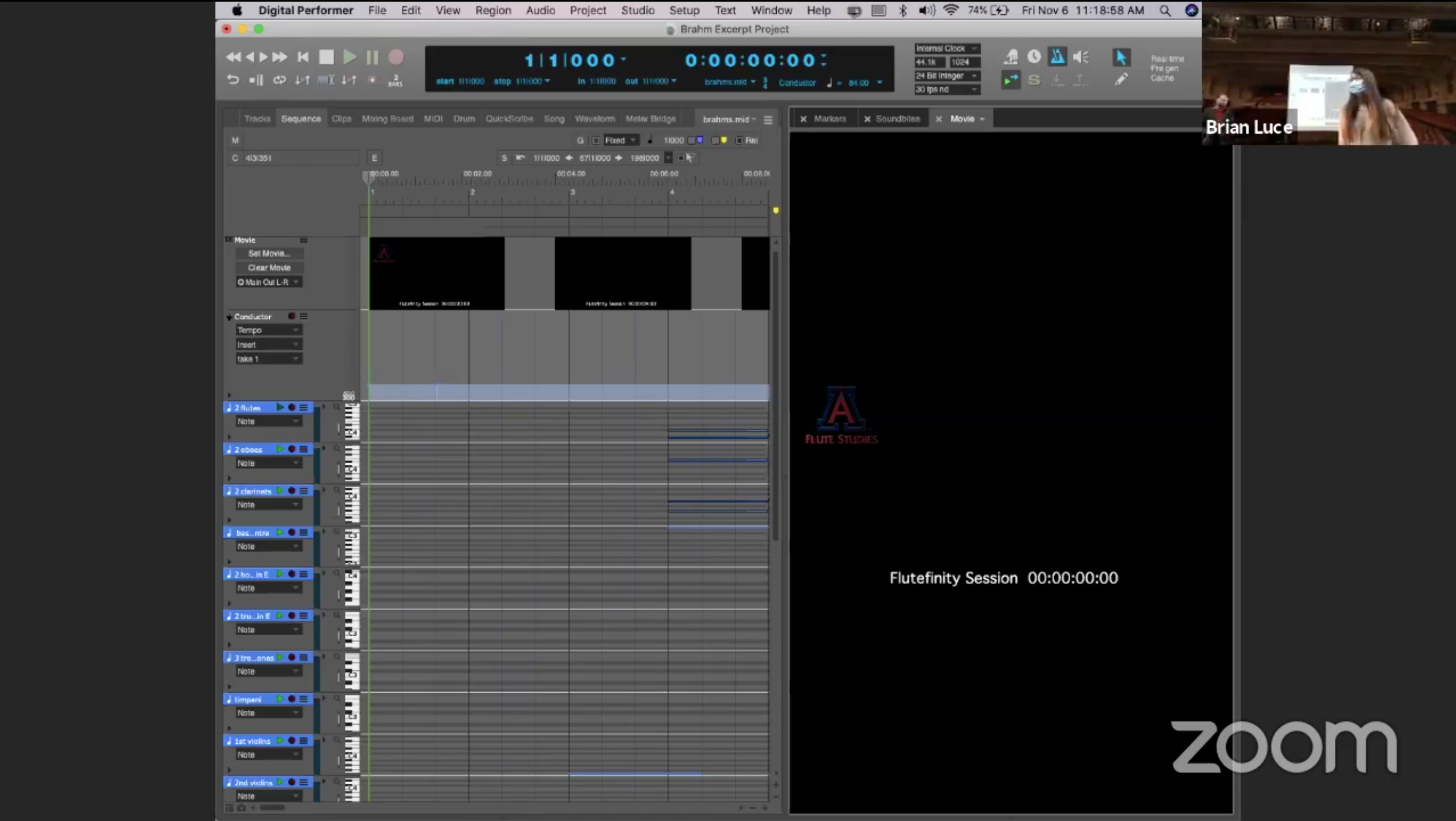The image size is (1456, 821).
Task: Open the Tempo dropdown in Conductor
Action: click(266, 330)
